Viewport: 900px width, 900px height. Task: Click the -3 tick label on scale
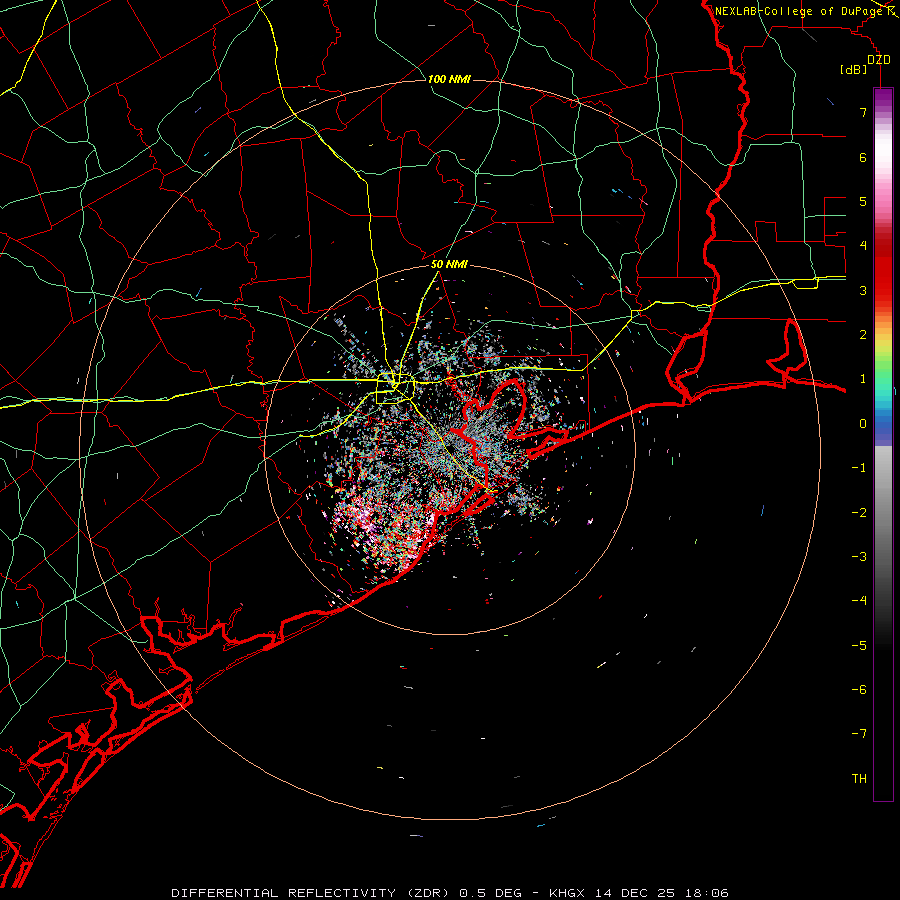[859, 557]
